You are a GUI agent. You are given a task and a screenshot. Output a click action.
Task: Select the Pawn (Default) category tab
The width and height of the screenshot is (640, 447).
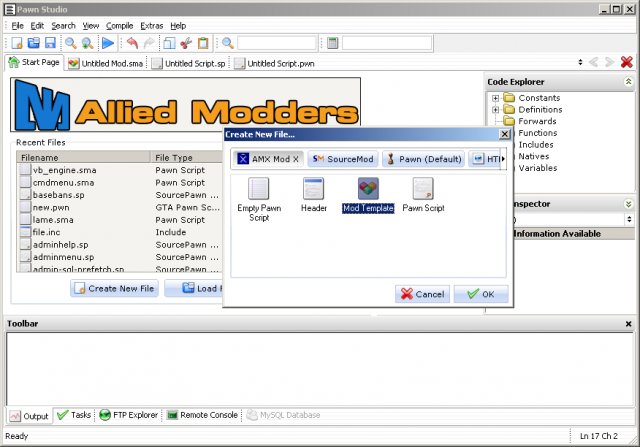click(423, 159)
